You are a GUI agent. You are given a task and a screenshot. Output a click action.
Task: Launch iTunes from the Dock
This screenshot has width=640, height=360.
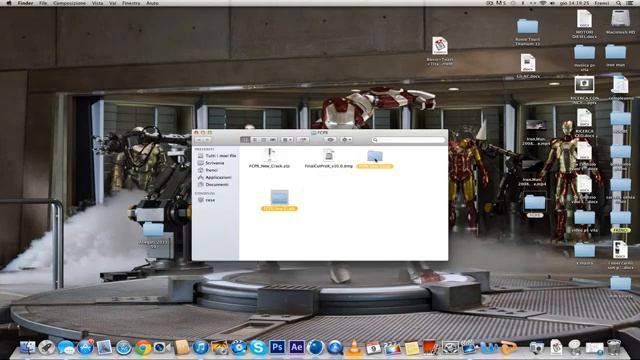(200, 347)
